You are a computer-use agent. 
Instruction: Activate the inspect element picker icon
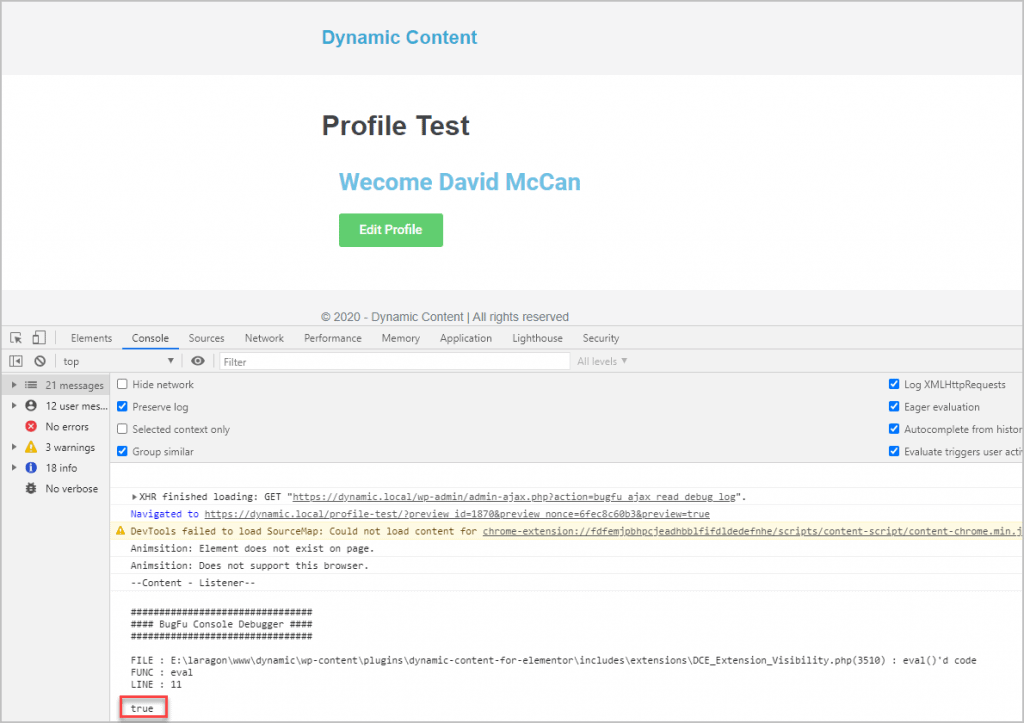[16, 338]
